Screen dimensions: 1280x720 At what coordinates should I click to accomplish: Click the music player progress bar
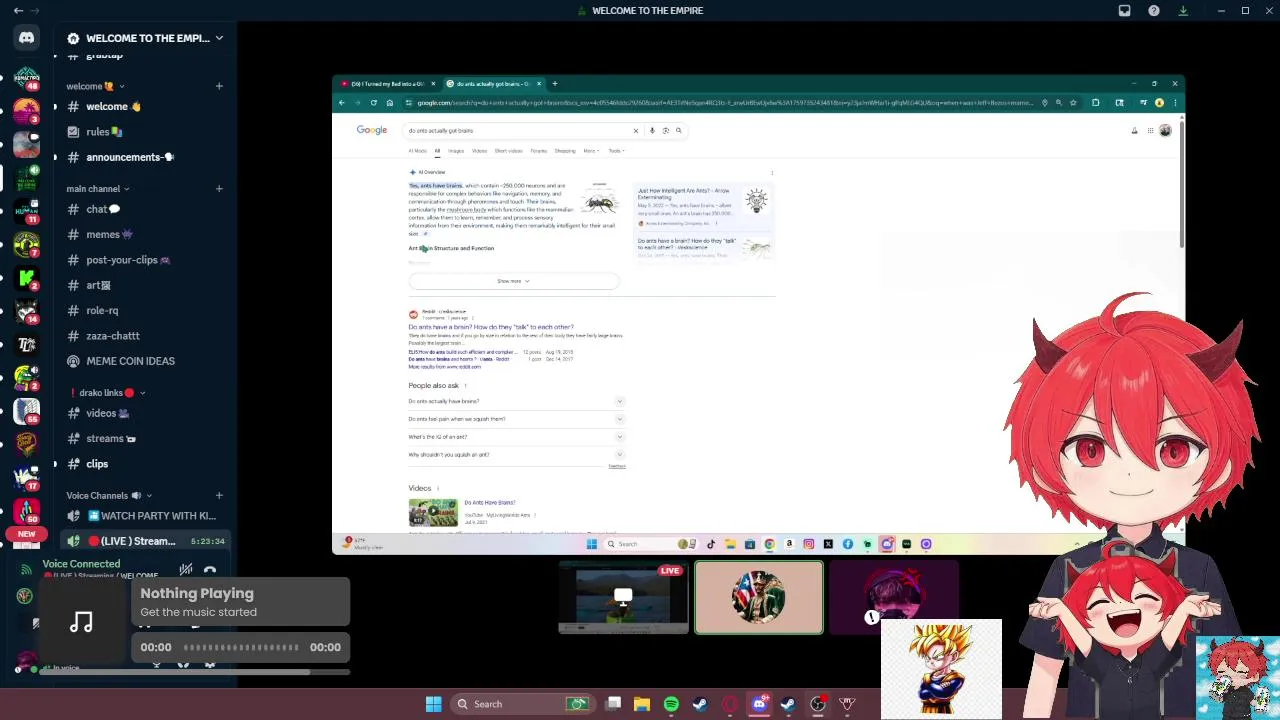(240, 647)
